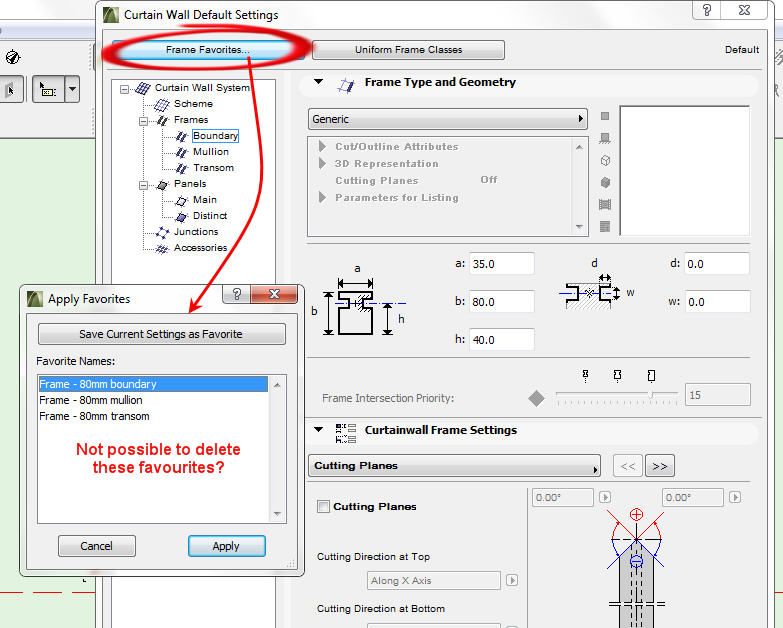
Task: Select Distinct panel tree item
Action: coord(210,216)
